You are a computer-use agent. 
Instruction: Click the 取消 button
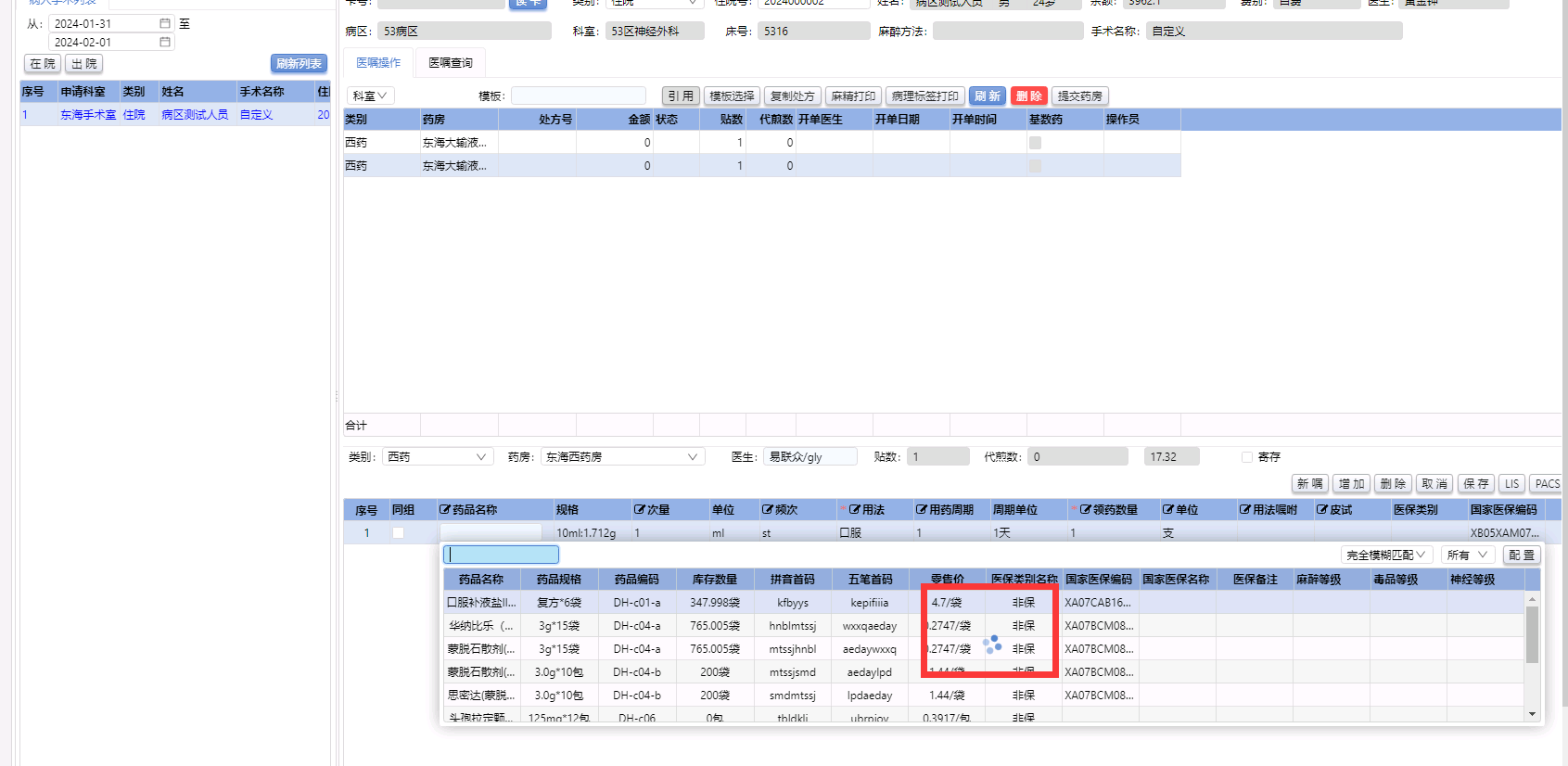(x=1434, y=484)
